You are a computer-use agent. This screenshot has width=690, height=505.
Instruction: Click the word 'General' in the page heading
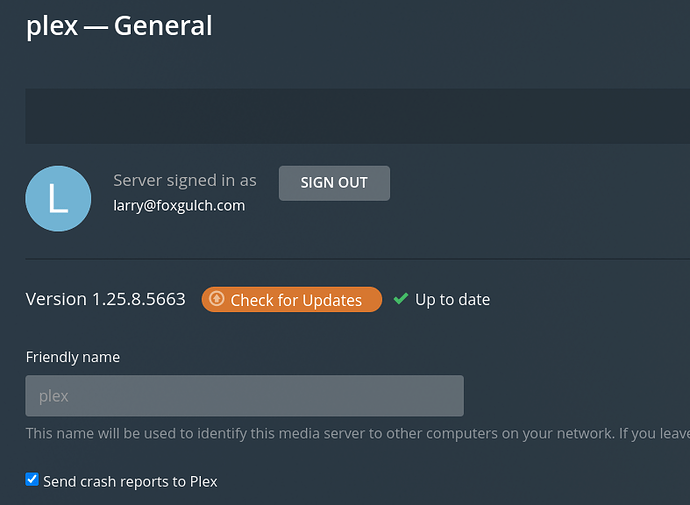163,26
